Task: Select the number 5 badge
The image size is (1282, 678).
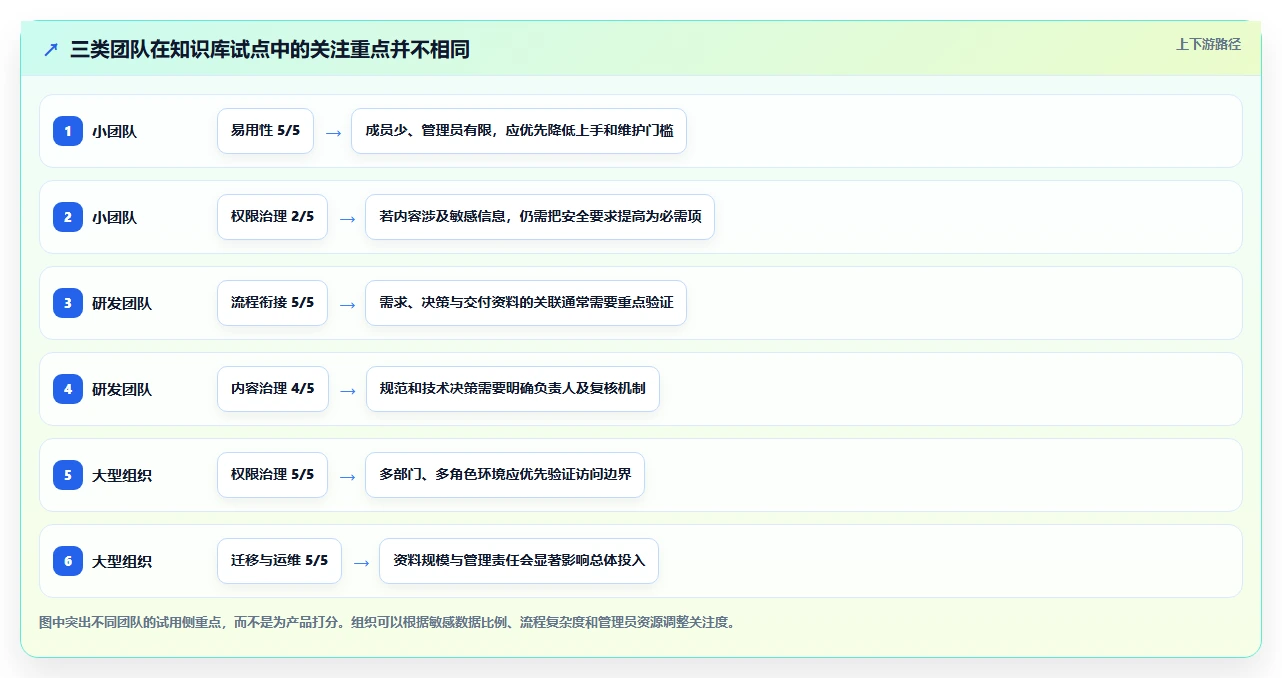Action: coord(68,475)
